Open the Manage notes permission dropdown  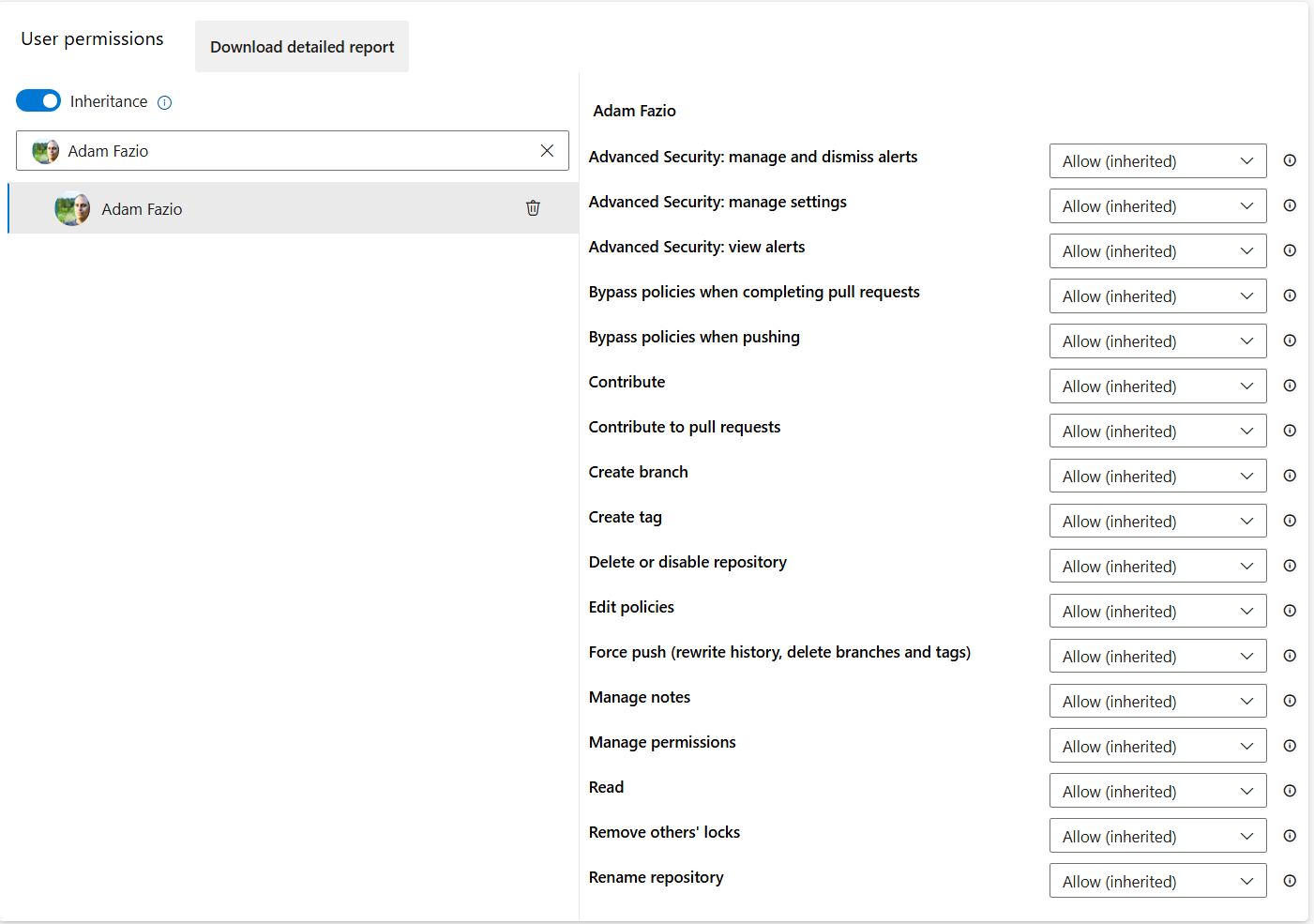coord(1157,702)
